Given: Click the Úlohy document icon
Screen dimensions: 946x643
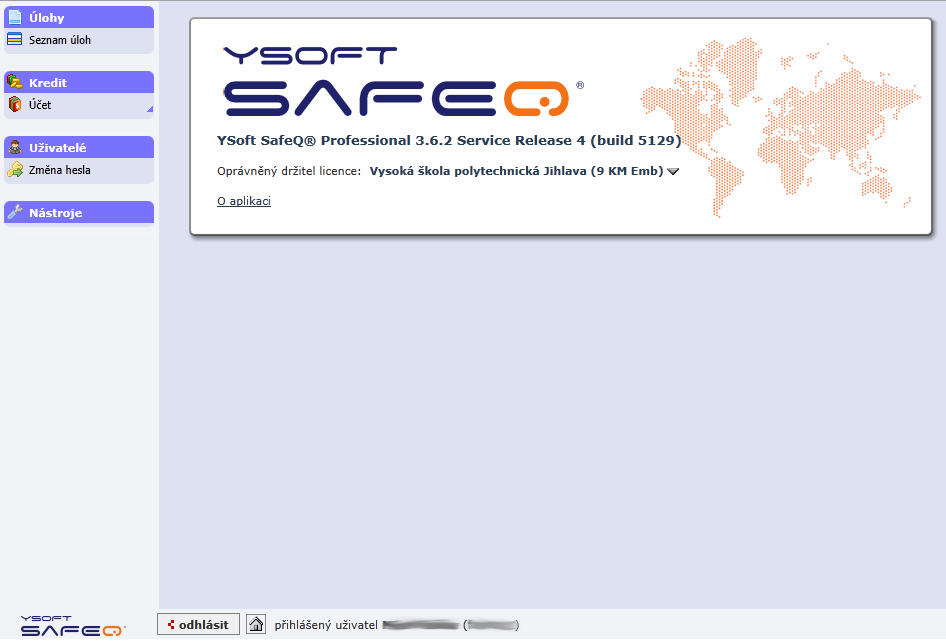Looking at the screenshot, I should tap(15, 17).
